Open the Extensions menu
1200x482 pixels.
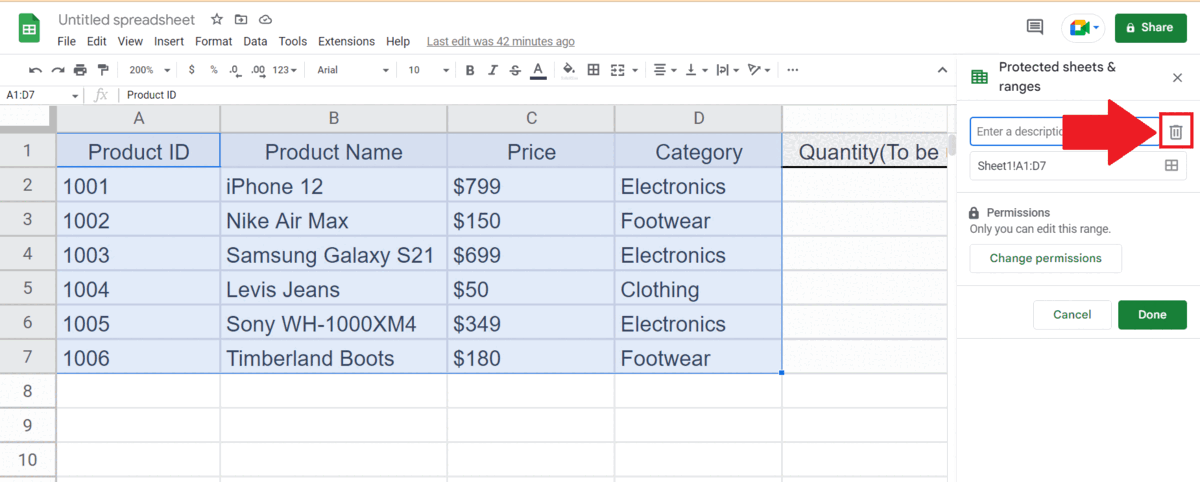point(346,41)
